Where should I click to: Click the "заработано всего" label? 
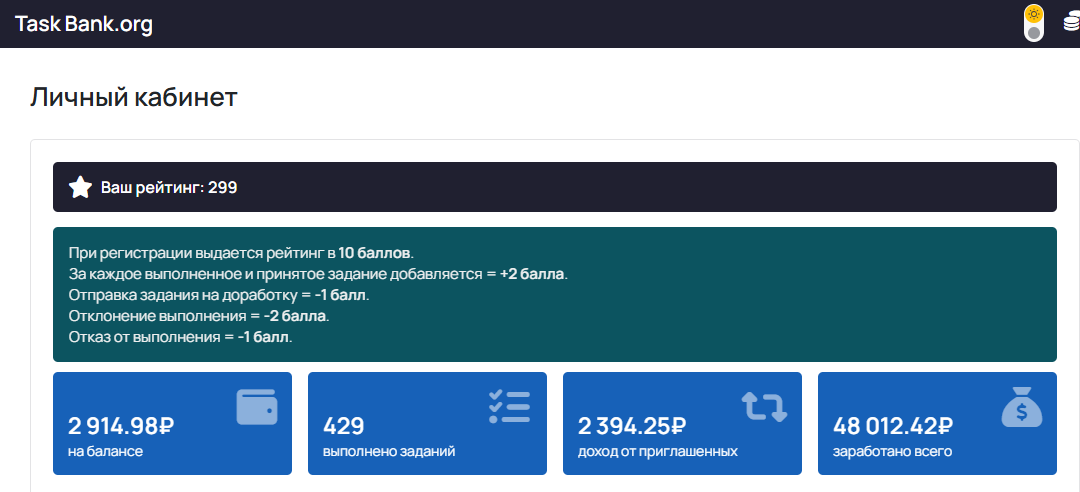click(893, 452)
